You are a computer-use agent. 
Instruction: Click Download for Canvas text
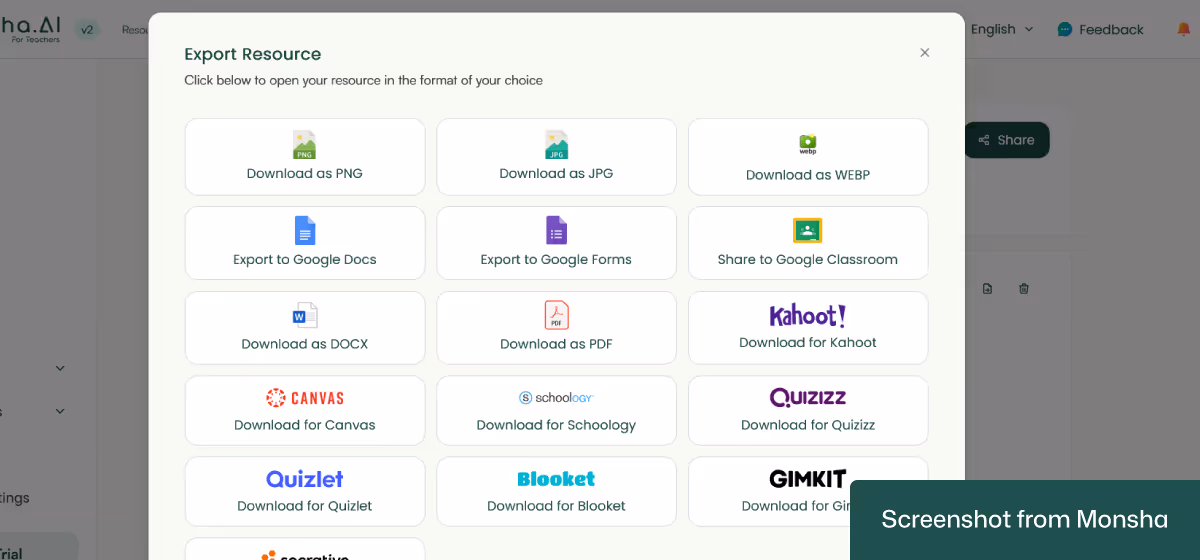coord(305,425)
